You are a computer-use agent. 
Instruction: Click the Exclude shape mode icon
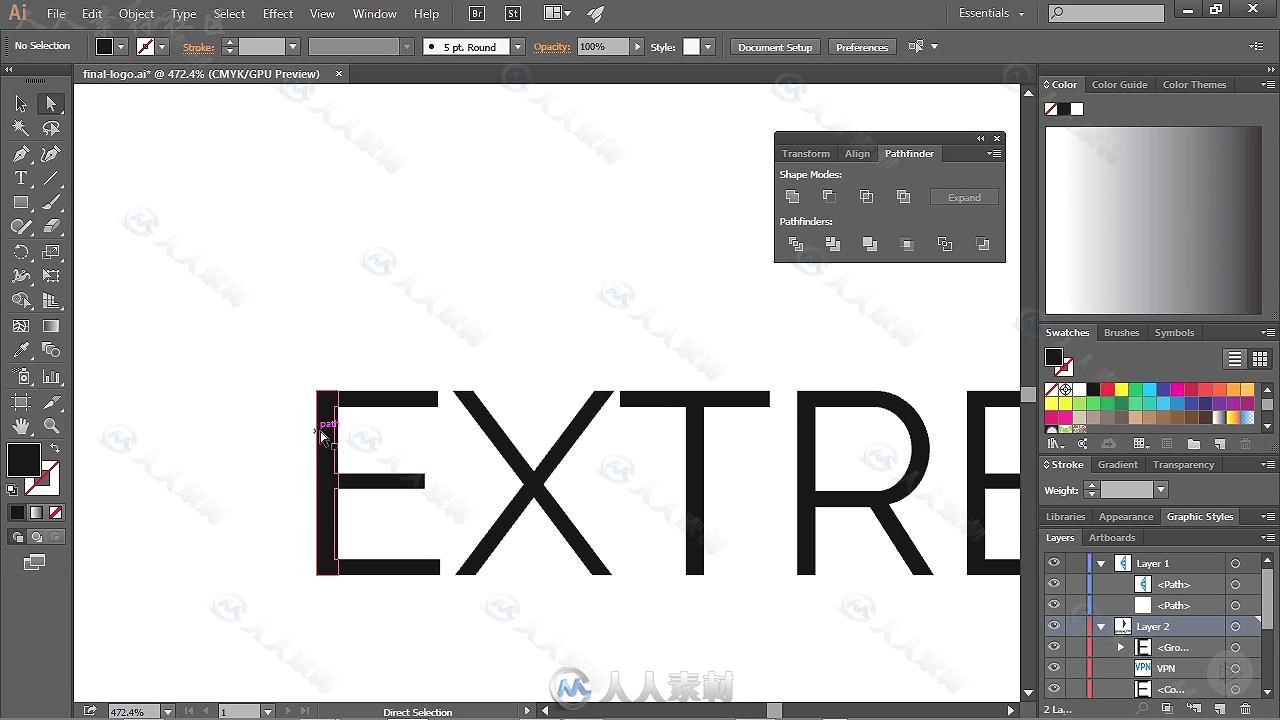(x=904, y=197)
